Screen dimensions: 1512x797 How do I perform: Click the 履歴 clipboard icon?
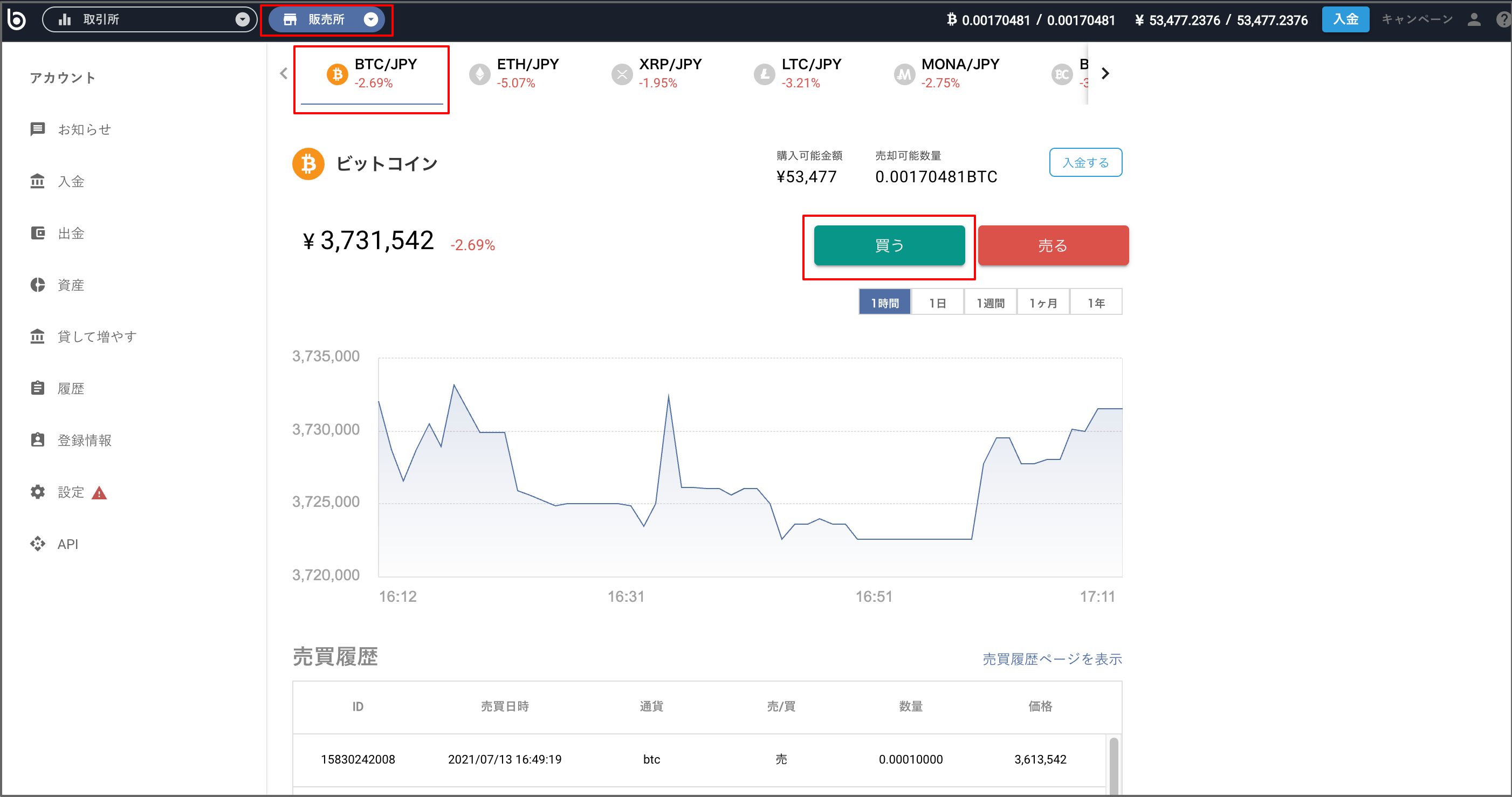[x=38, y=388]
